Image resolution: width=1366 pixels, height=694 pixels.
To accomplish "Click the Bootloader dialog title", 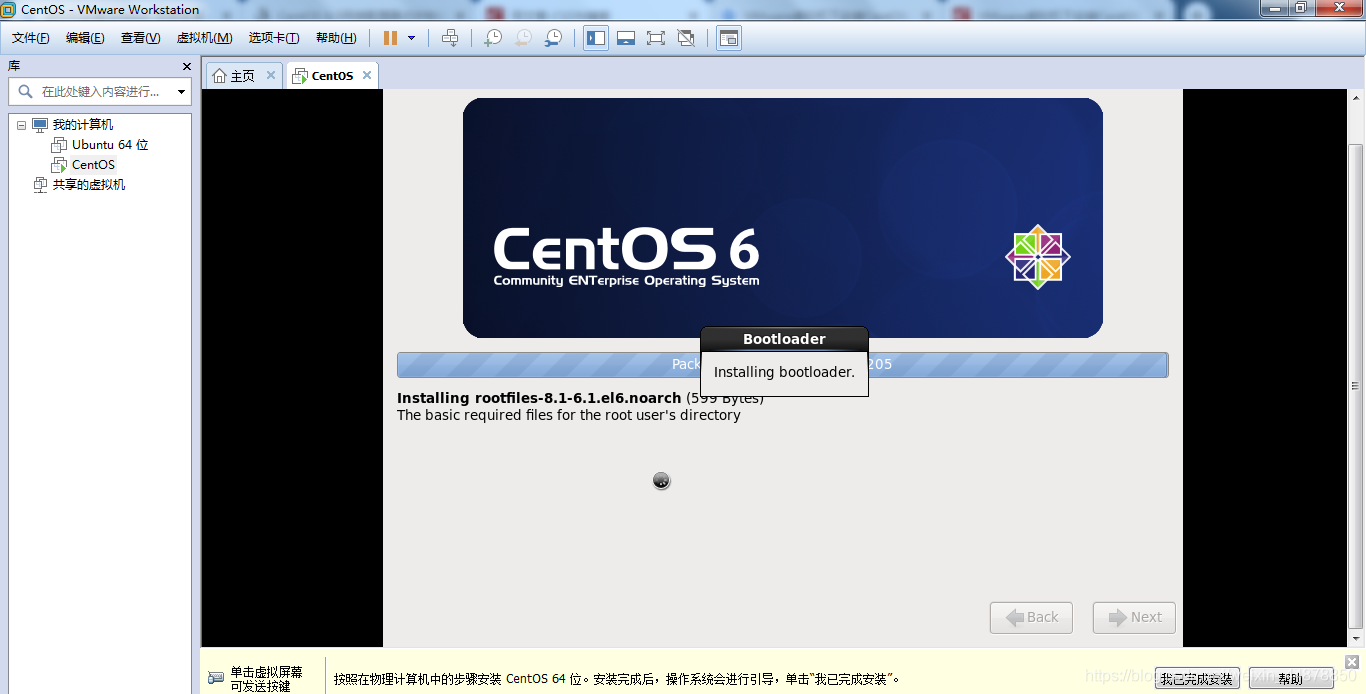I will (784, 339).
